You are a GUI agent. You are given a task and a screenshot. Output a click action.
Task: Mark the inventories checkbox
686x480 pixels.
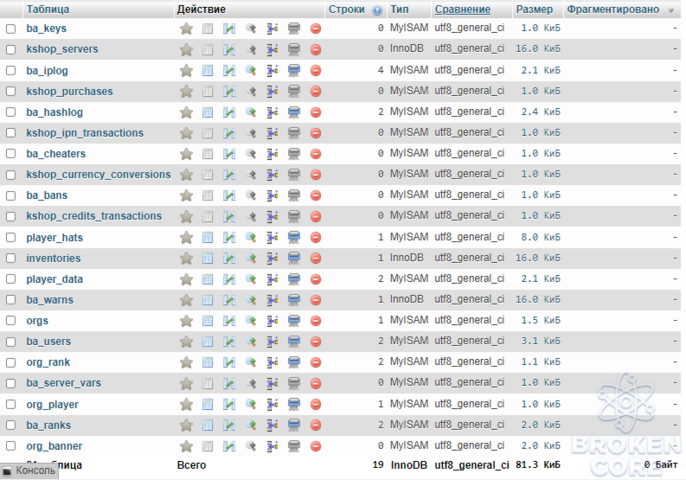[11, 258]
